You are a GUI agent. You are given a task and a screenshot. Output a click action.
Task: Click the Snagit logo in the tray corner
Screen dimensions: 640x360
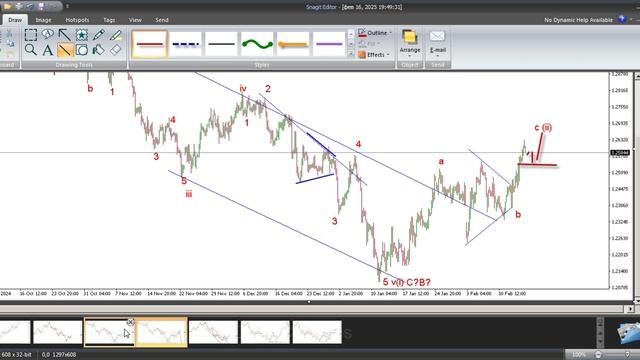click(x=628, y=332)
